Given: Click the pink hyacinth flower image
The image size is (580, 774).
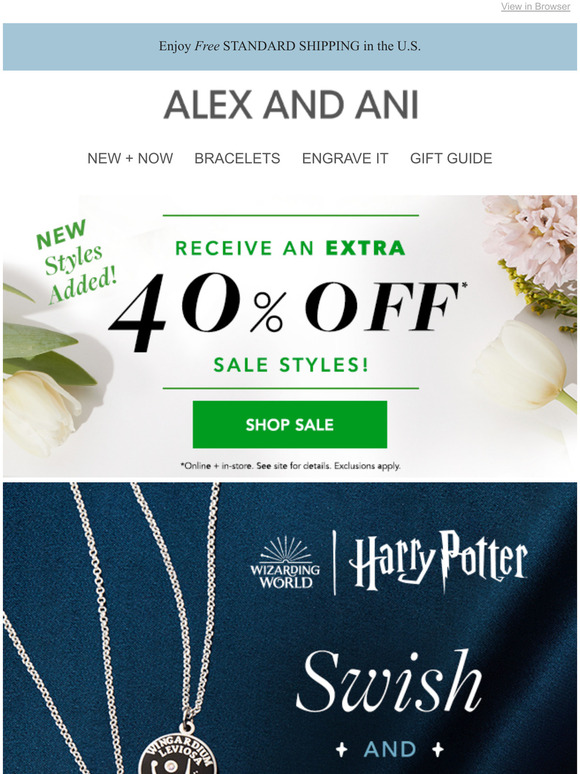Looking at the screenshot, I should (x=531, y=237).
